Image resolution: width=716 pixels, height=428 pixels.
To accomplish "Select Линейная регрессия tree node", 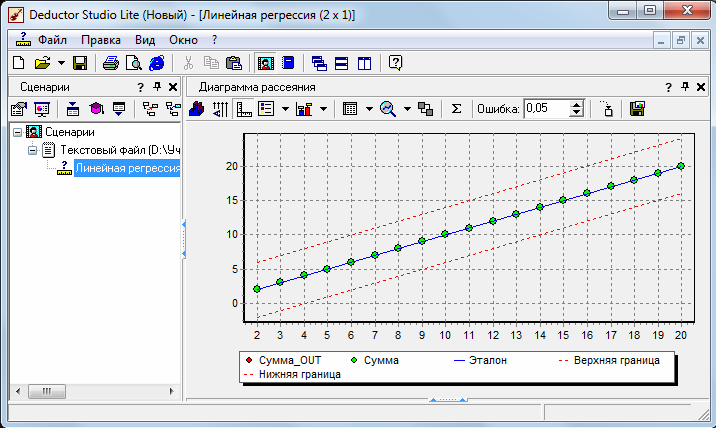I will pyautogui.click(x=127, y=168).
